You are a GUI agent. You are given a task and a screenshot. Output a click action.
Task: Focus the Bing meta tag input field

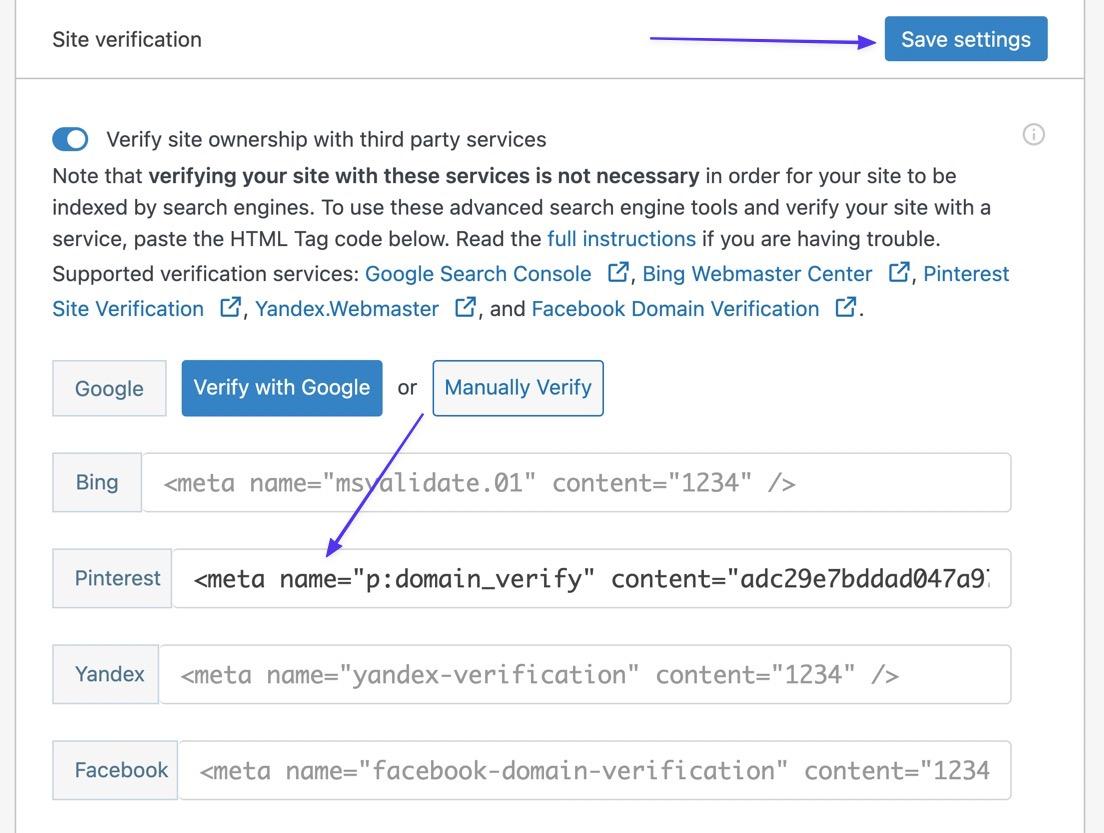[x=575, y=483]
